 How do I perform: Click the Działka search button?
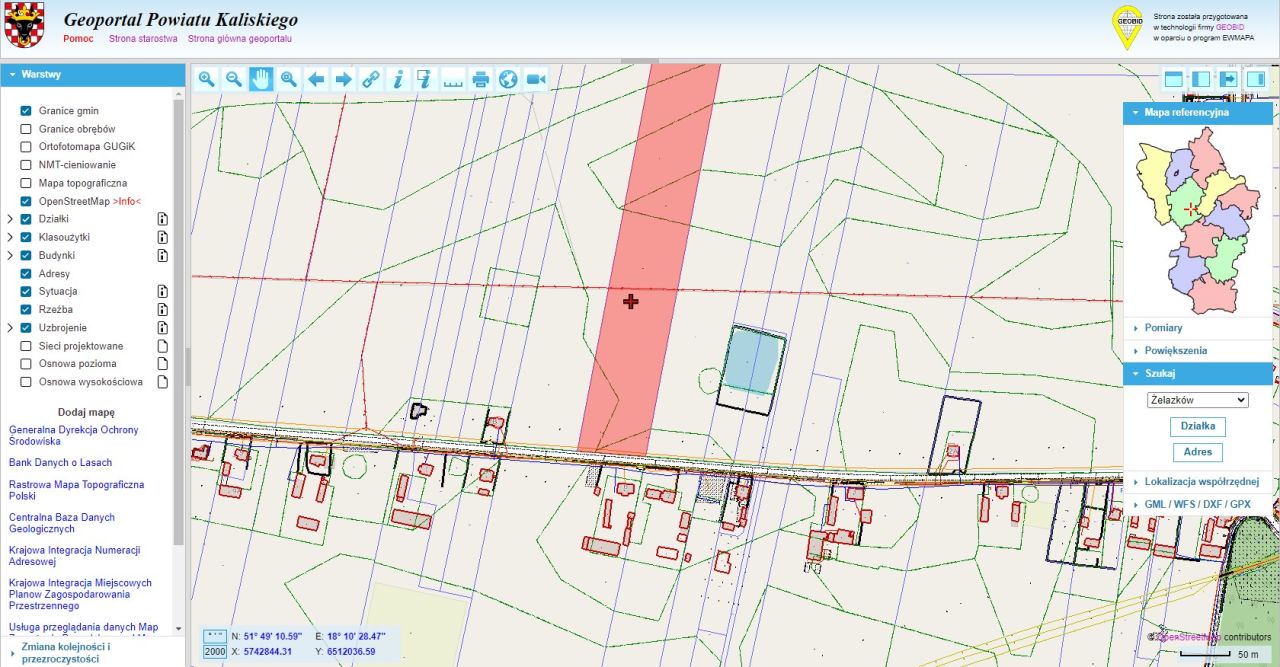1198,426
